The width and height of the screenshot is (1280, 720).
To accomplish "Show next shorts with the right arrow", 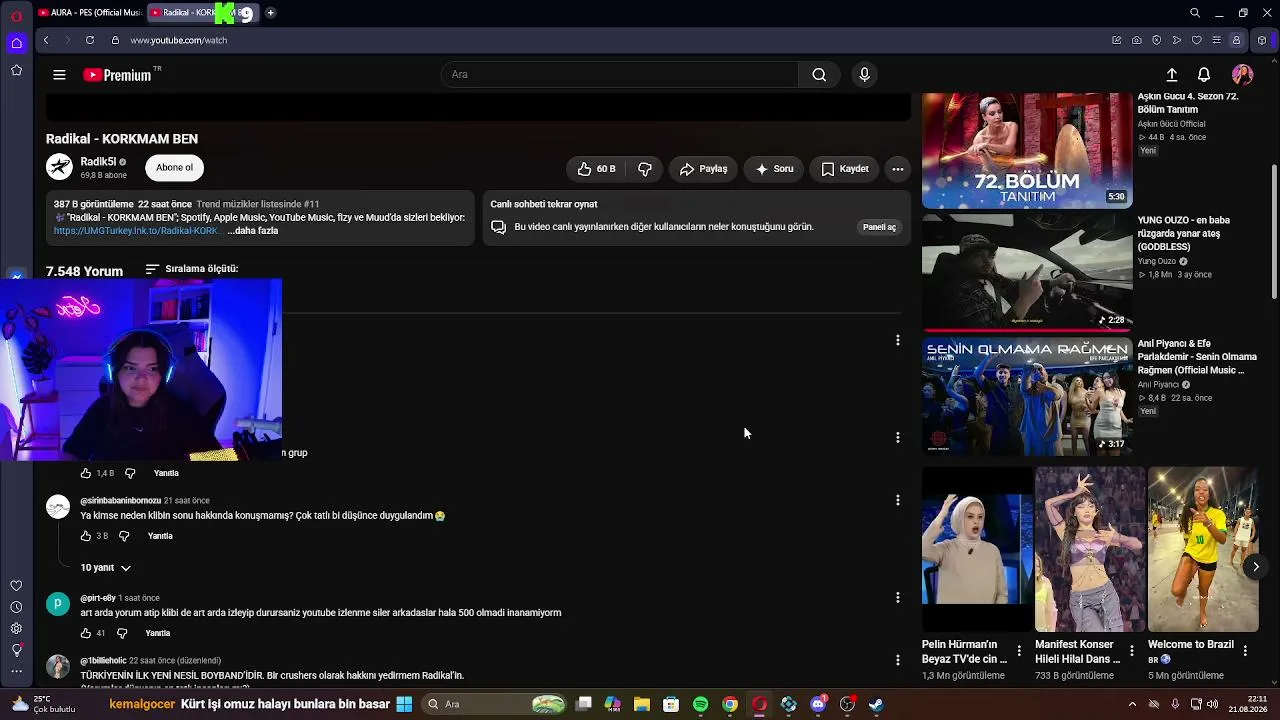I will tap(1256, 567).
